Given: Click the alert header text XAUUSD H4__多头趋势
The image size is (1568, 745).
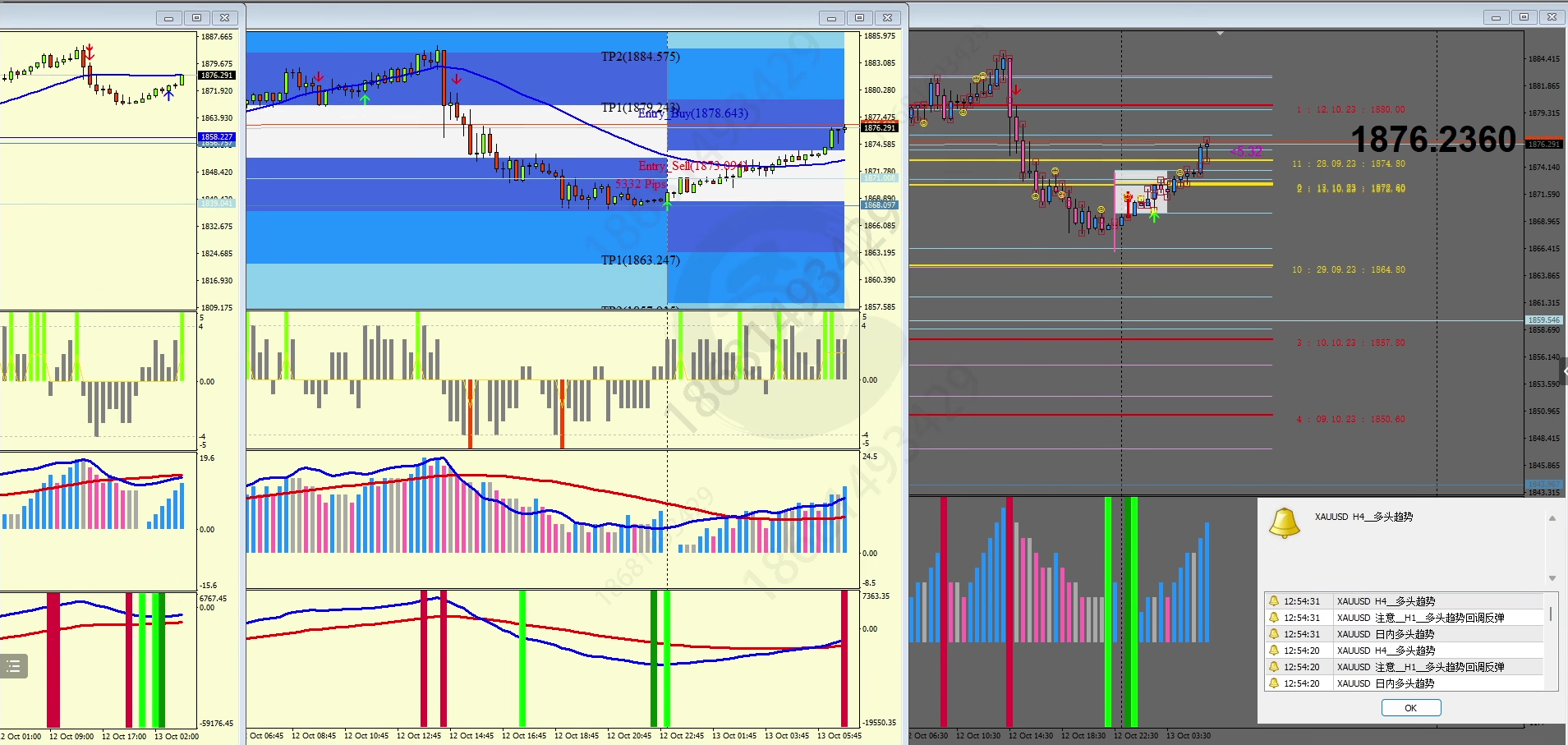Looking at the screenshot, I should [x=1363, y=517].
